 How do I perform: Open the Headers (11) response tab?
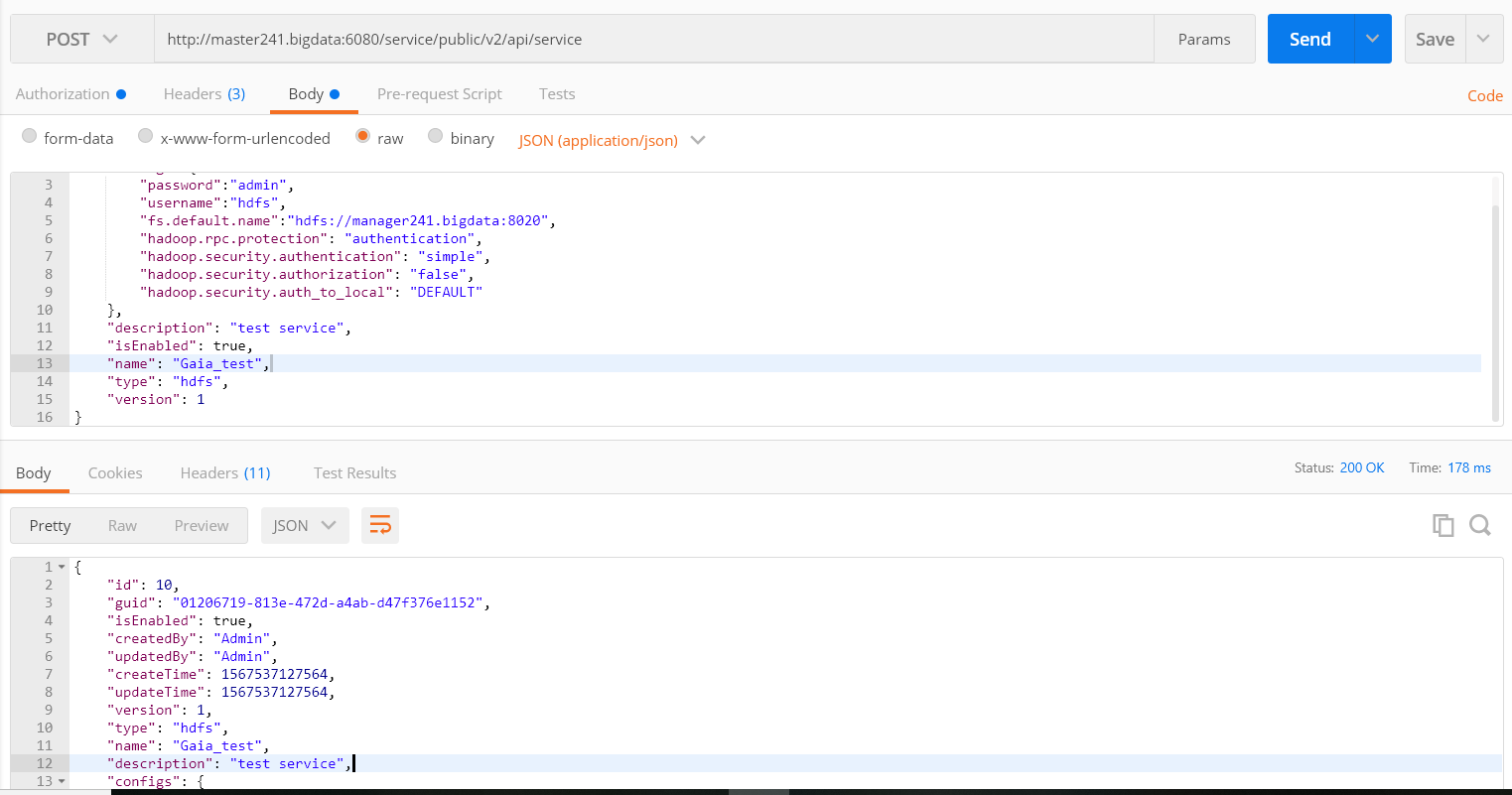(224, 473)
